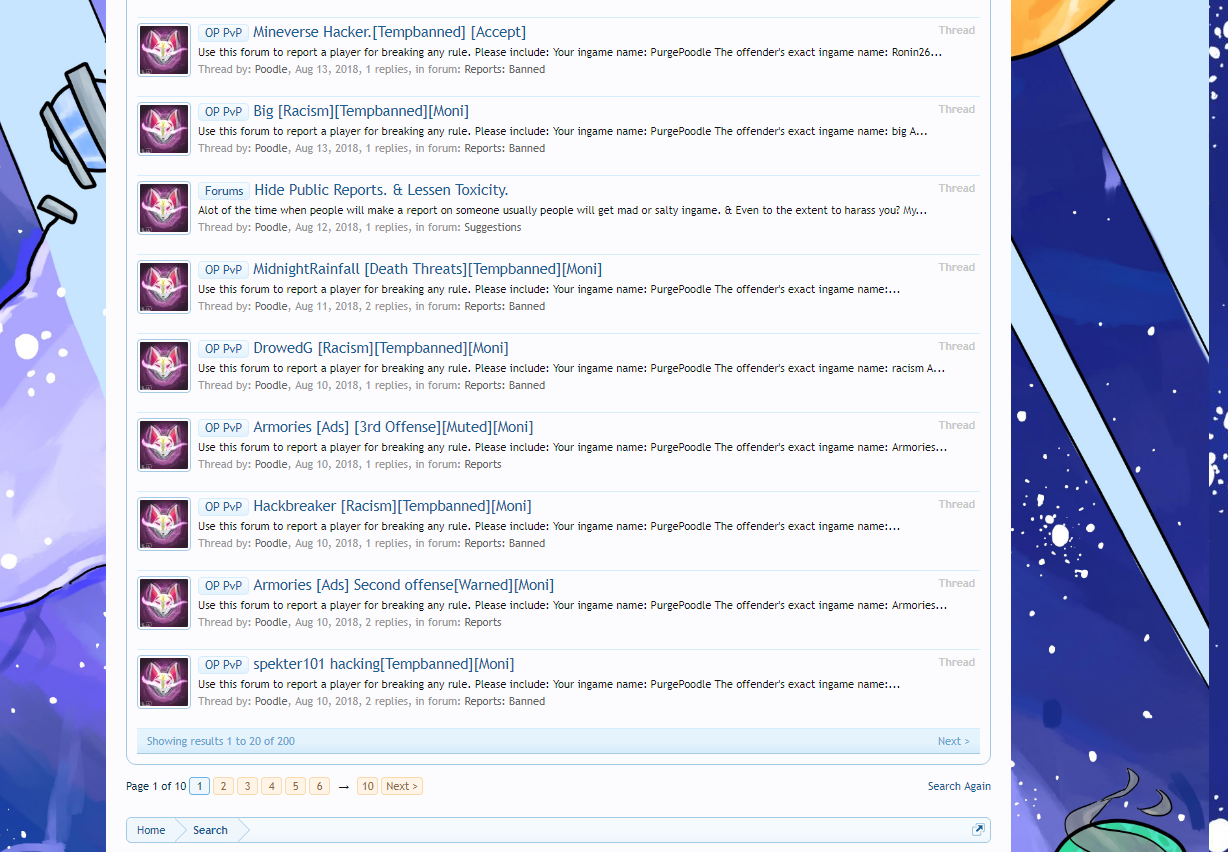
Task: Open Search breadcrumb
Action: (210, 830)
